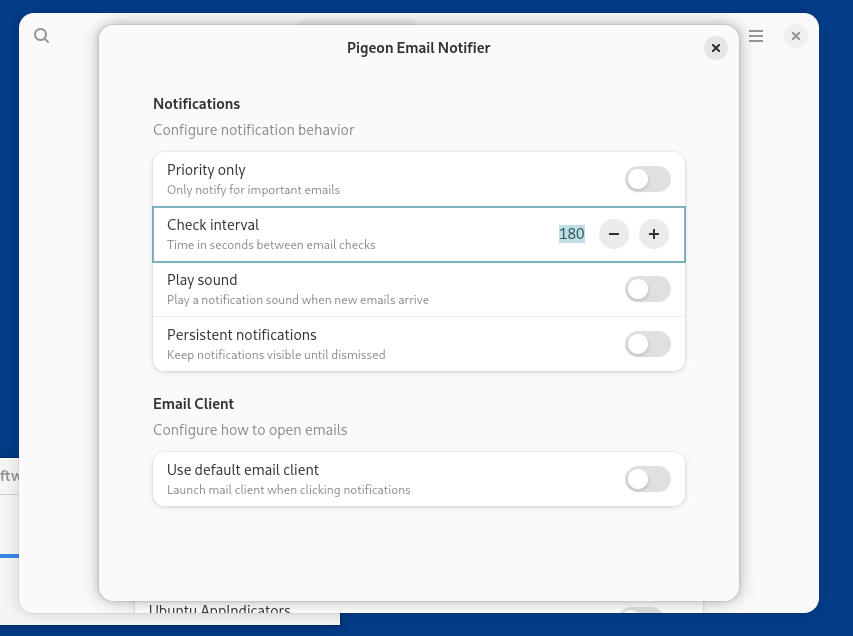Close the Pigeon Email Notifier dialog
Screen dimensions: 853x636
(x=715, y=48)
